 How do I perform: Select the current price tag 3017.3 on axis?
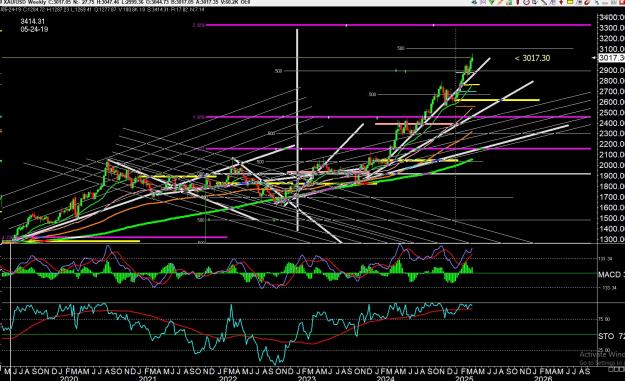pos(612,58)
